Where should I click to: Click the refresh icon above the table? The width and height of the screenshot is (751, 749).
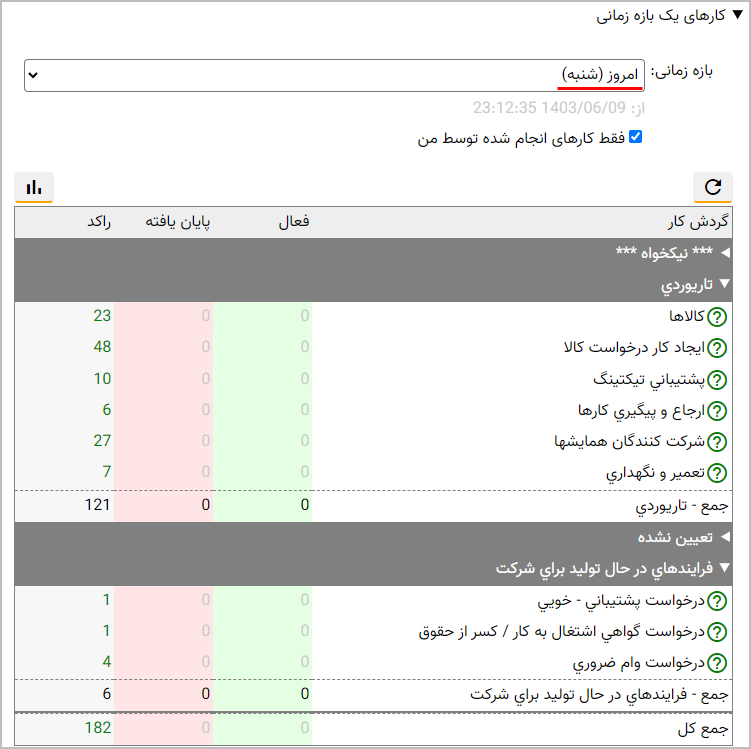[x=713, y=187]
